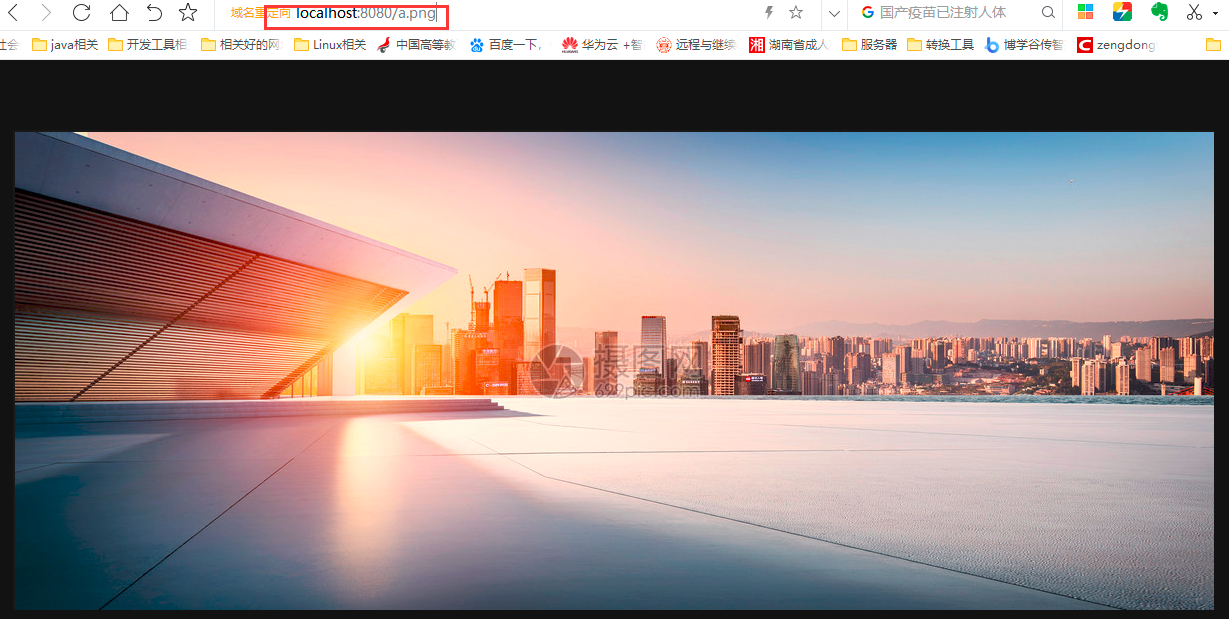Open the screenshot scissors tool
Screen dimensions: 1229x619
point(1193,12)
